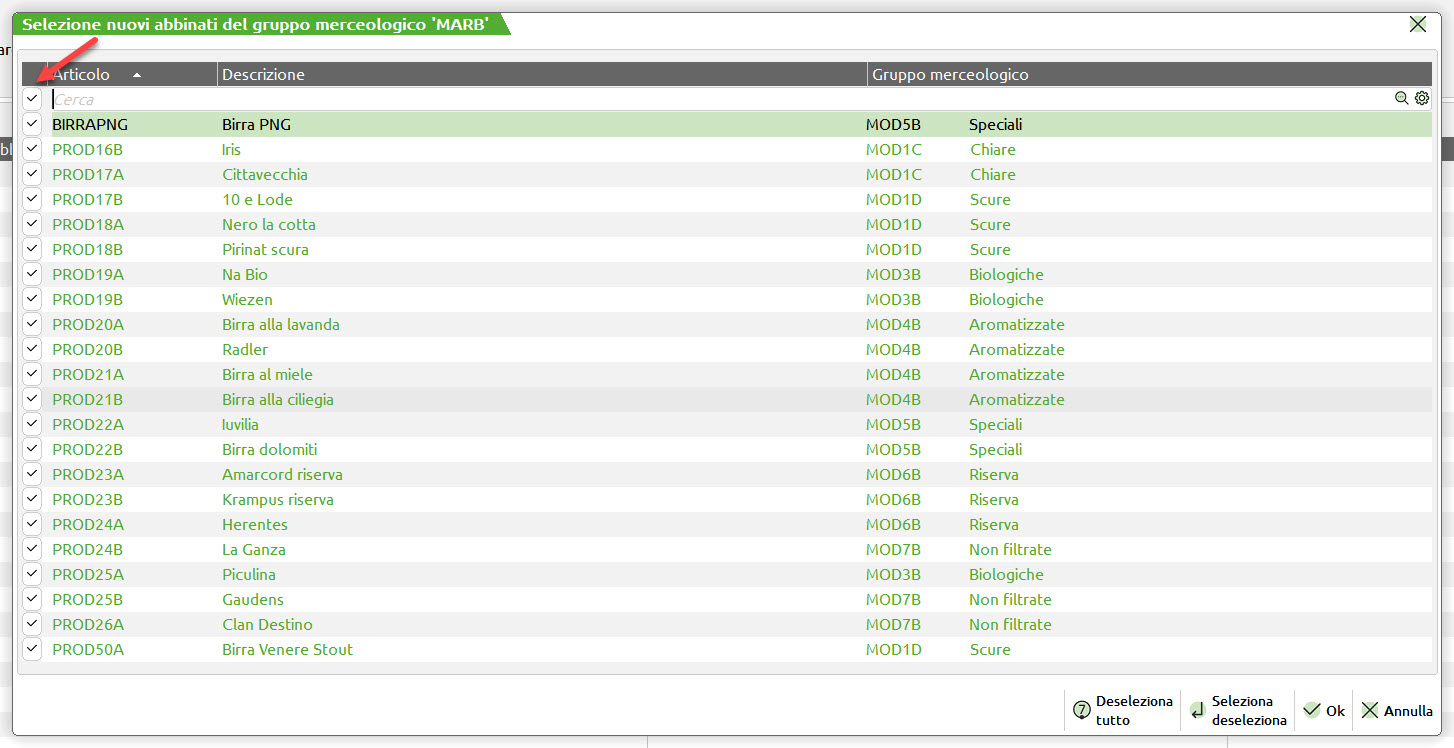This screenshot has width=1454, height=748.
Task: Sort by the Articolo column header
Action: (x=82, y=75)
